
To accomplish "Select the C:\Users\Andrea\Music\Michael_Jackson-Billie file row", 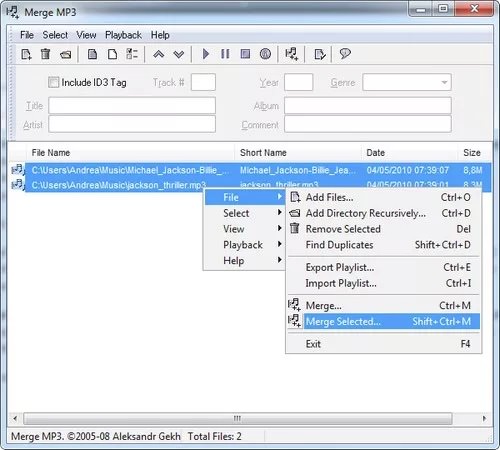I will 130,170.
